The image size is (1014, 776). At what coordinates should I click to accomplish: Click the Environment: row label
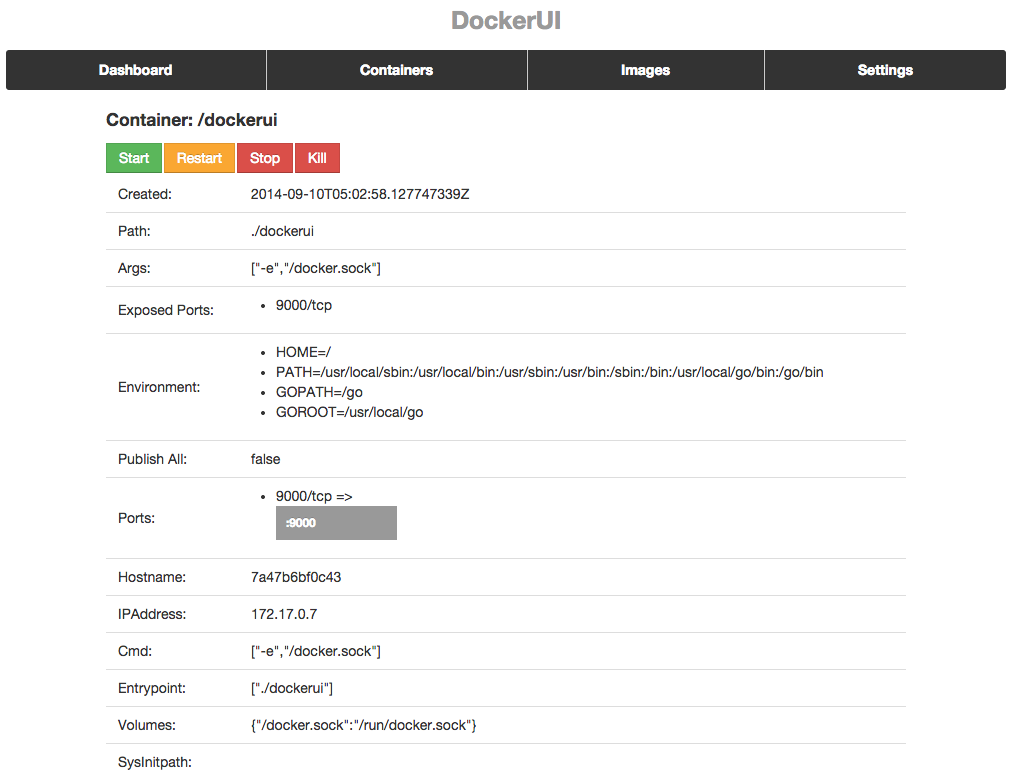[x=159, y=387]
